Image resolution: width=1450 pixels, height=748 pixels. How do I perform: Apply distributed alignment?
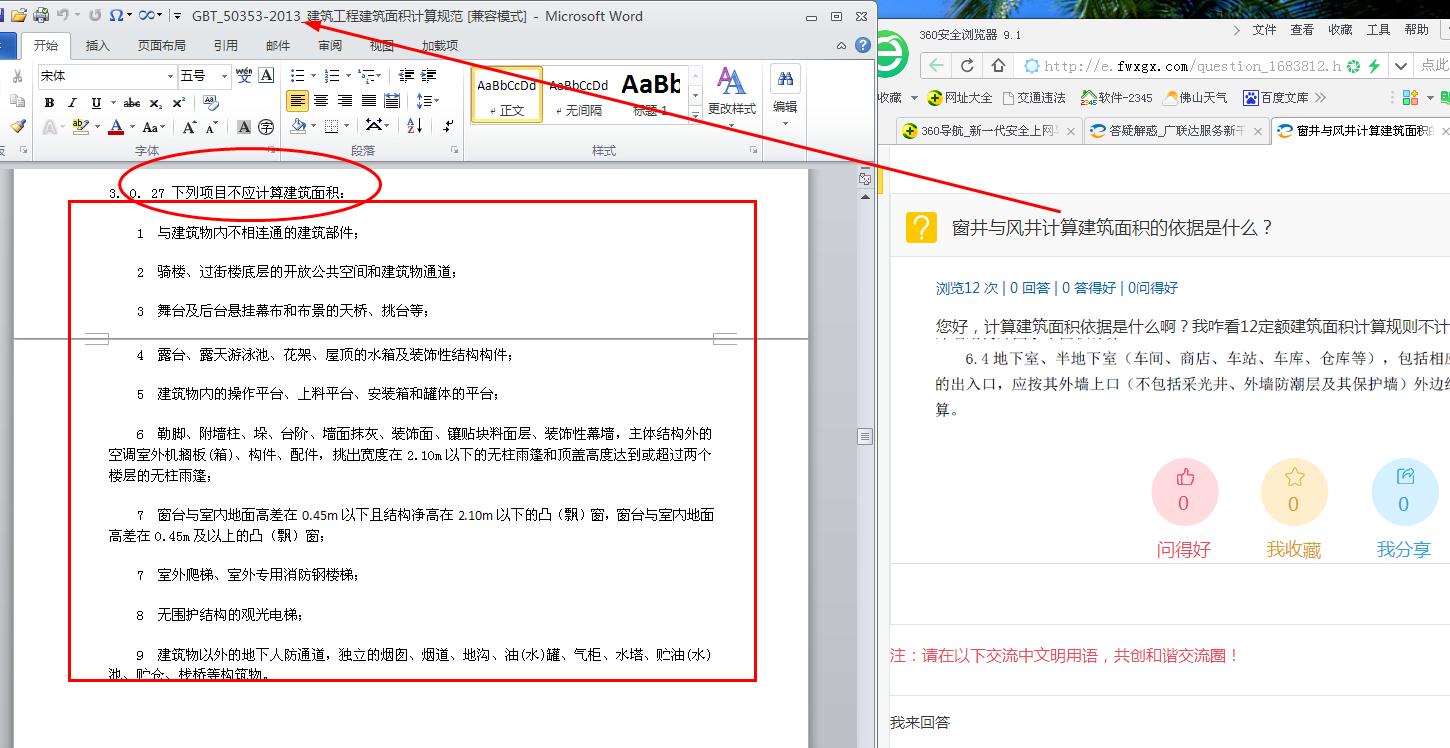[x=393, y=101]
